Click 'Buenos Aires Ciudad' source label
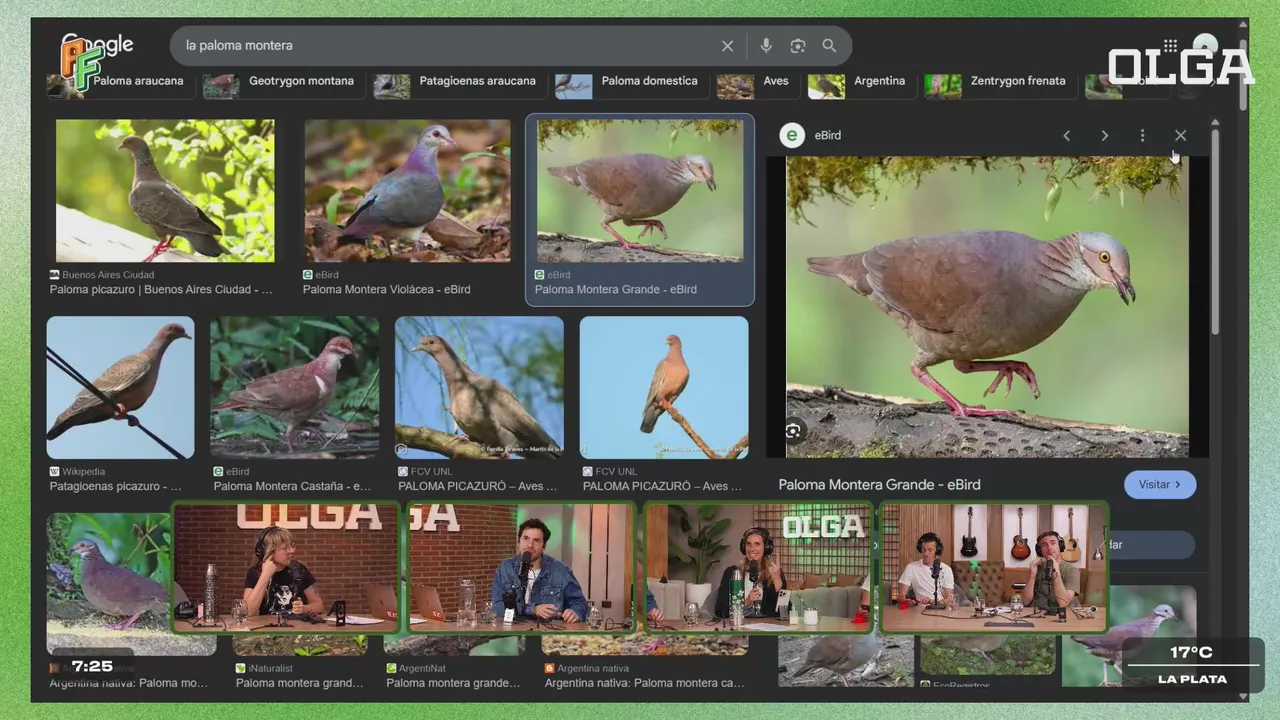Image resolution: width=1280 pixels, height=720 pixels. [108, 275]
